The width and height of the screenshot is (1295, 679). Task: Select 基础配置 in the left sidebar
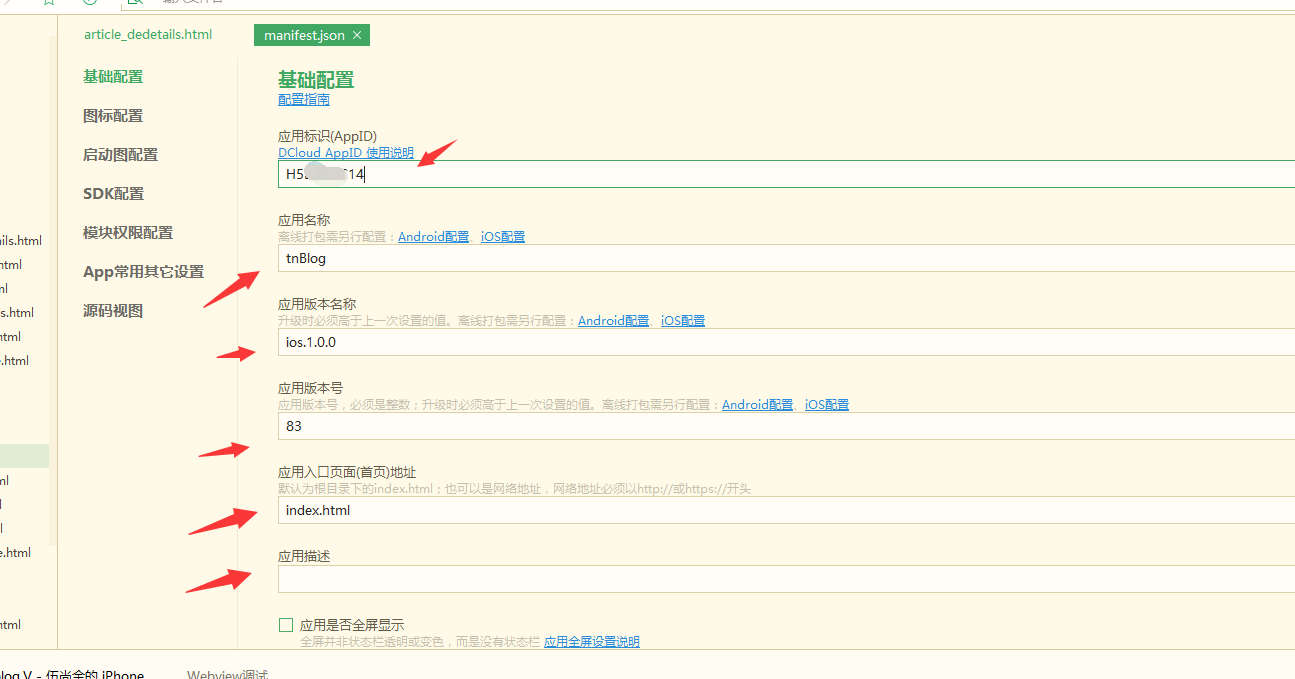click(x=113, y=77)
